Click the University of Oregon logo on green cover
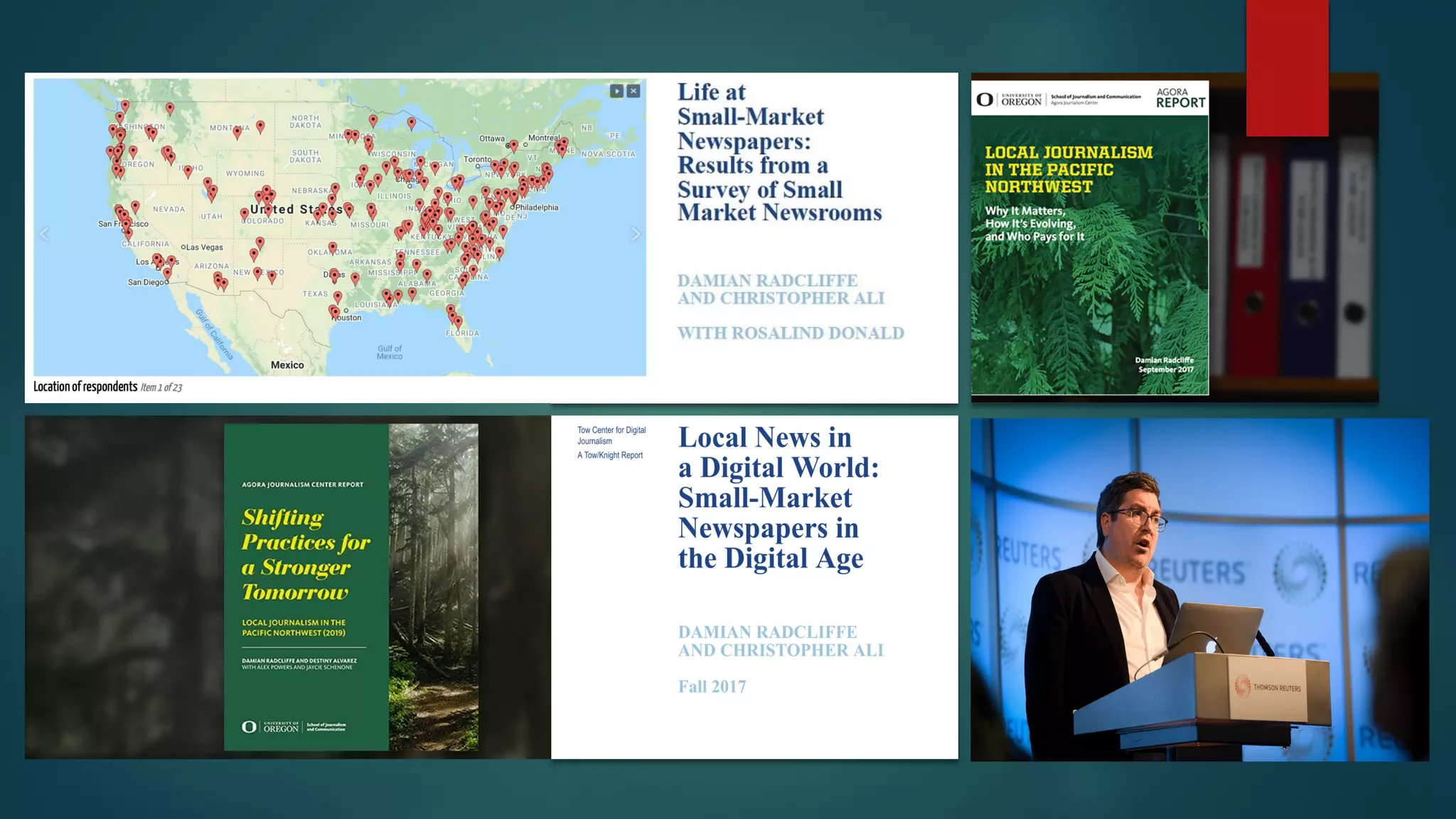This screenshot has height=819, width=1456. pyautogui.click(x=271, y=727)
